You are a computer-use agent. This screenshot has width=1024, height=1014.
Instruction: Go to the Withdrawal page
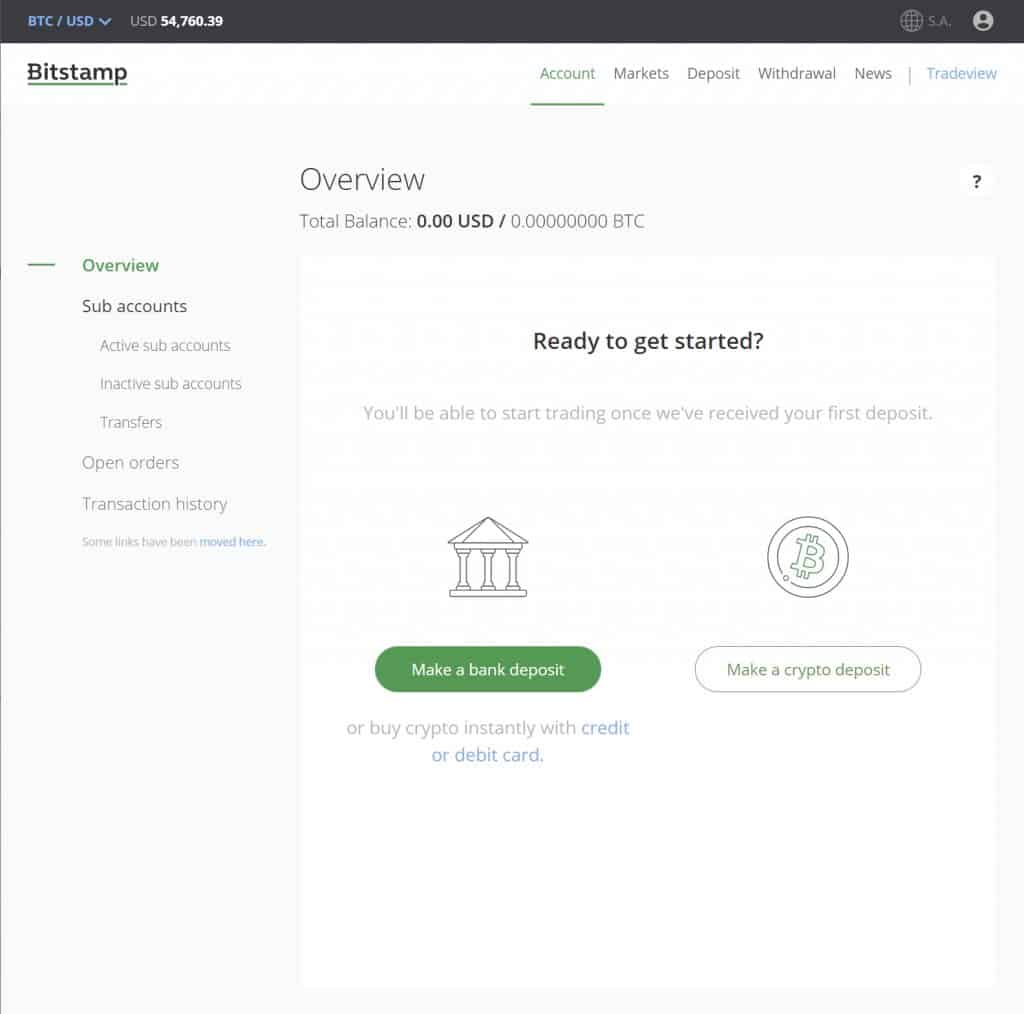797,73
